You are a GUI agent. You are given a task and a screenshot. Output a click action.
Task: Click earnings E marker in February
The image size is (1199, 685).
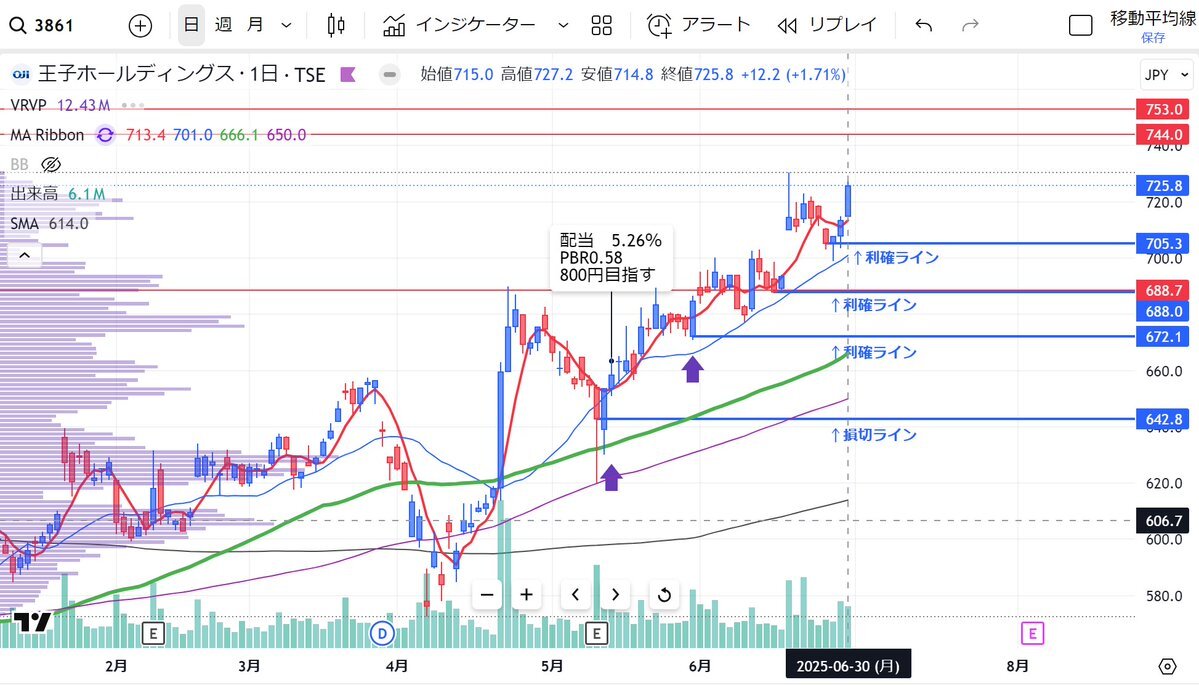pyautogui.click(x=154, y=633)
